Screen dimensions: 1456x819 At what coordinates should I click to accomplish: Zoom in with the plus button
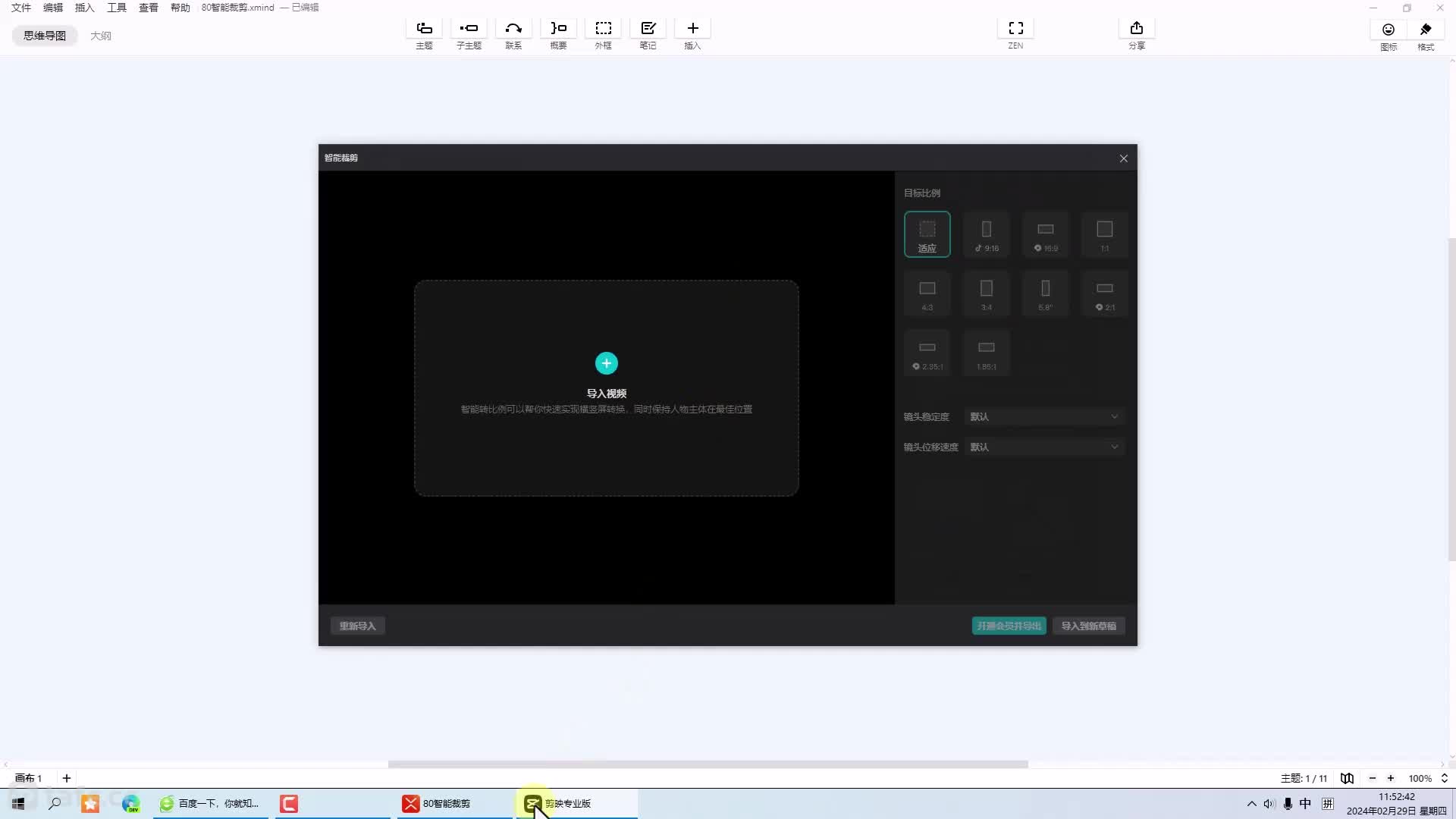tap(1391, 778)
